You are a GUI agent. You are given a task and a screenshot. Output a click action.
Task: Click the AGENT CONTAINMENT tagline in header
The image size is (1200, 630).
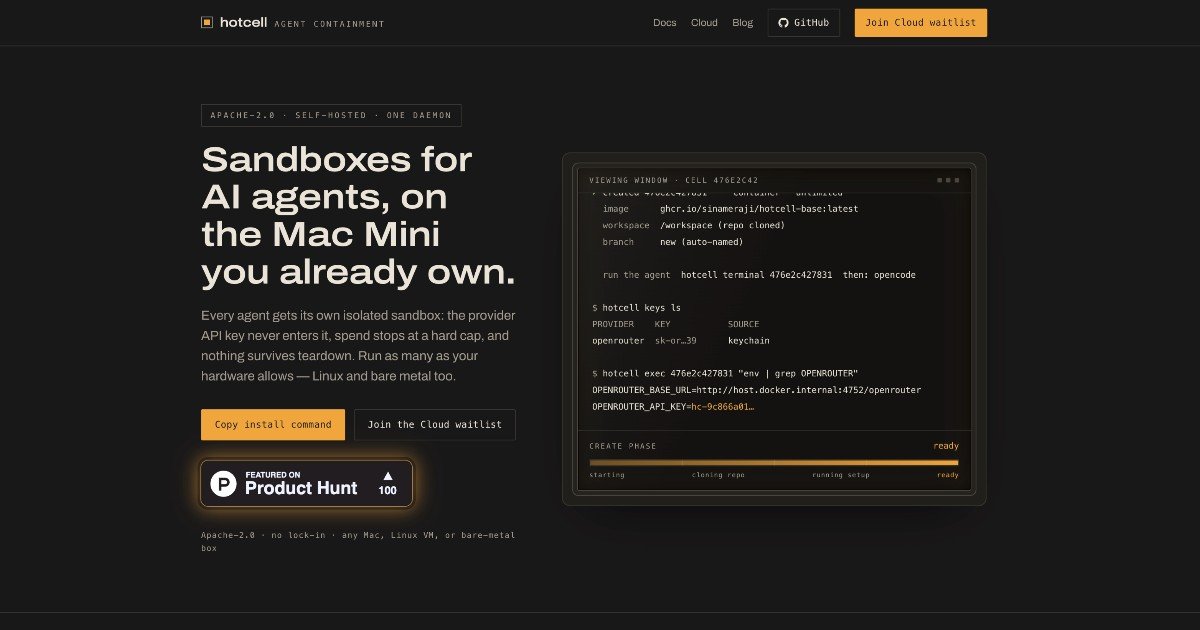tap(329, 23)
